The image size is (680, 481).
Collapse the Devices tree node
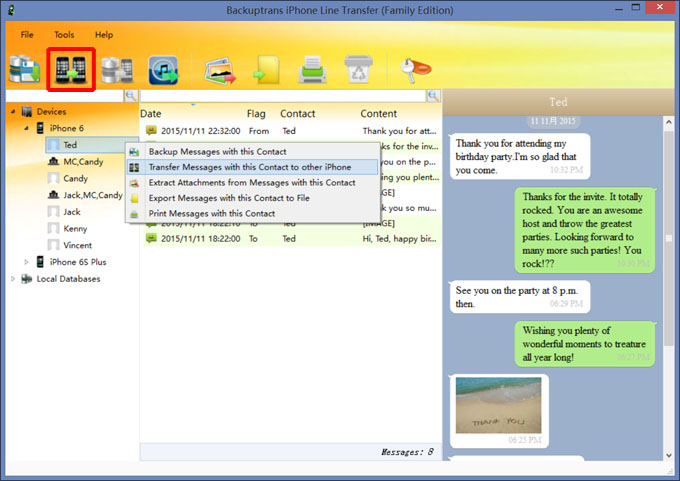(x=13, y=112)
